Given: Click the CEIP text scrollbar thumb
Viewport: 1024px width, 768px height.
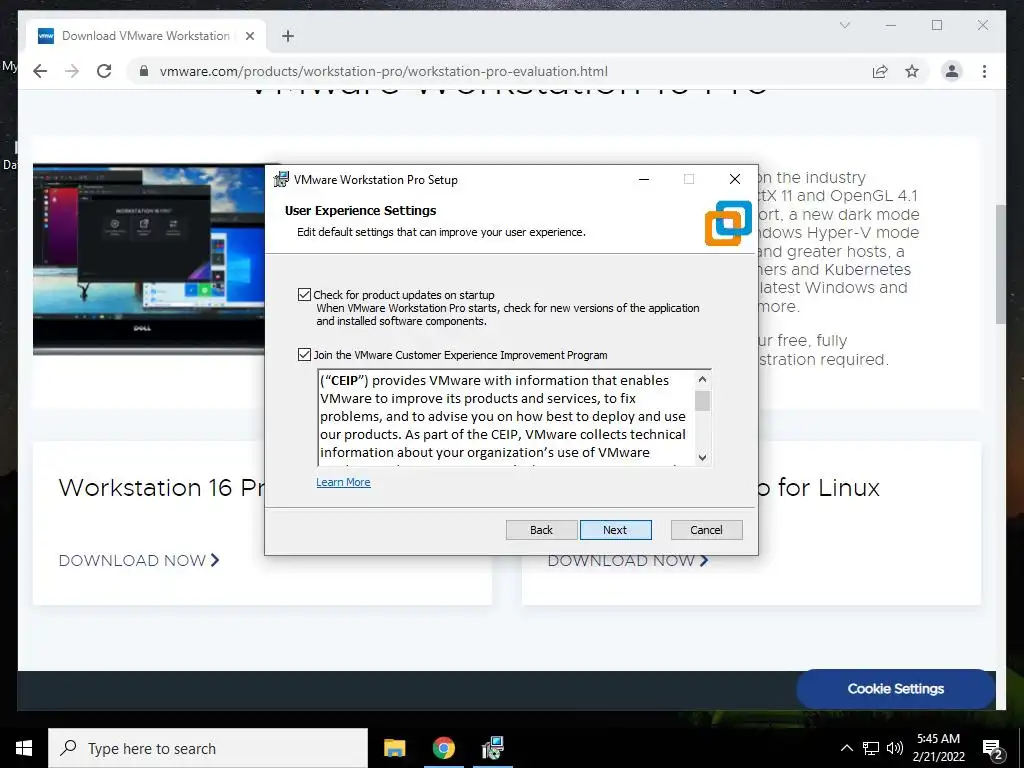Looking at the screenshot, I should click(x=702, y=400).
